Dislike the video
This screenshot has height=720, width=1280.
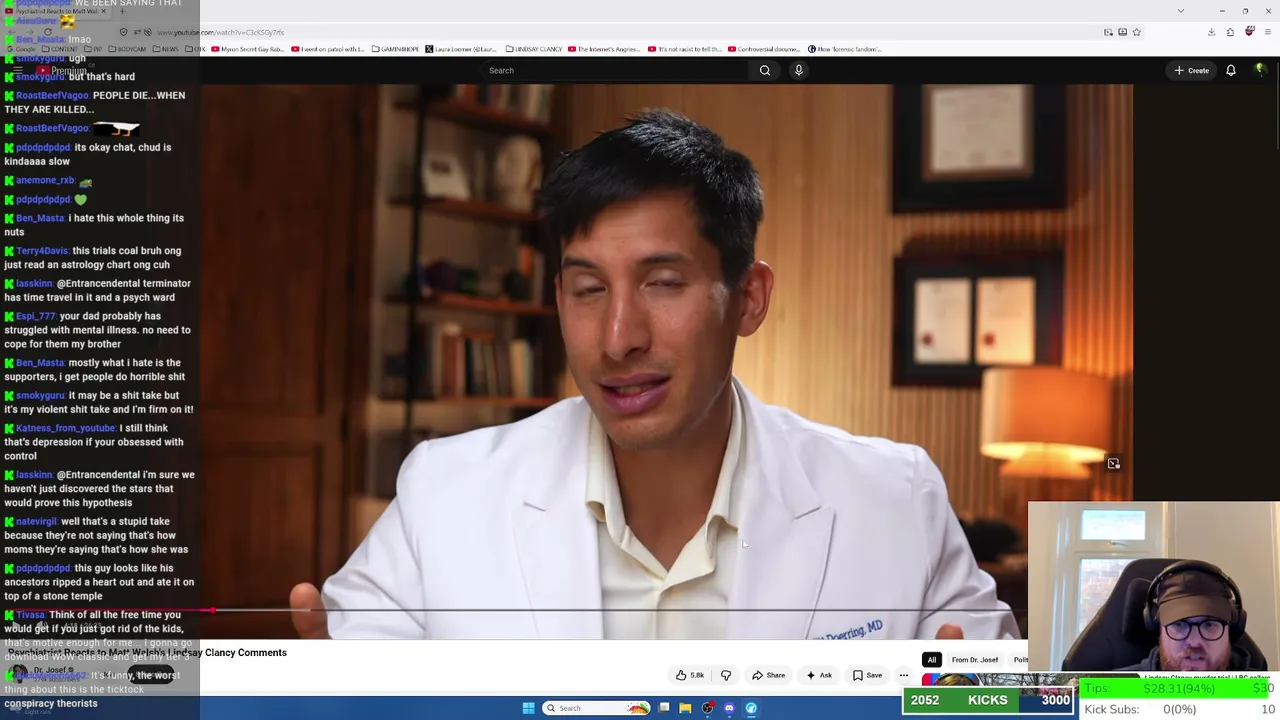coord(726,675)
